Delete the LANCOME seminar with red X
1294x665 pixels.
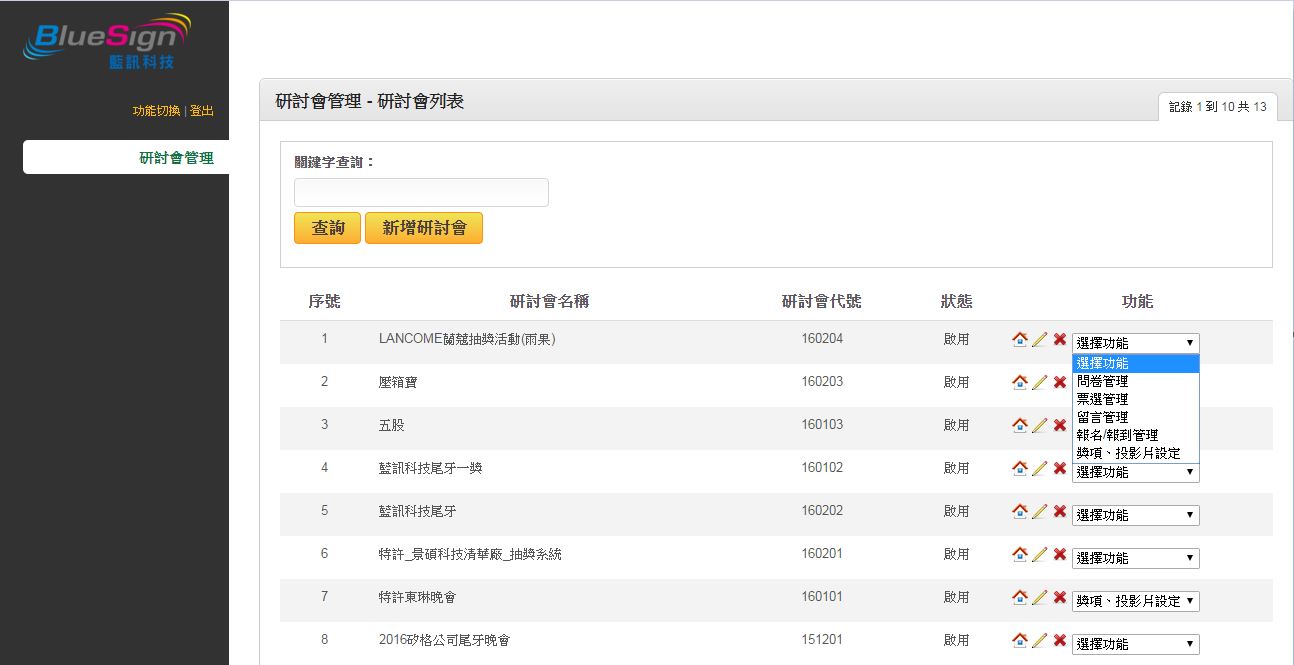tap(1059, 339)
